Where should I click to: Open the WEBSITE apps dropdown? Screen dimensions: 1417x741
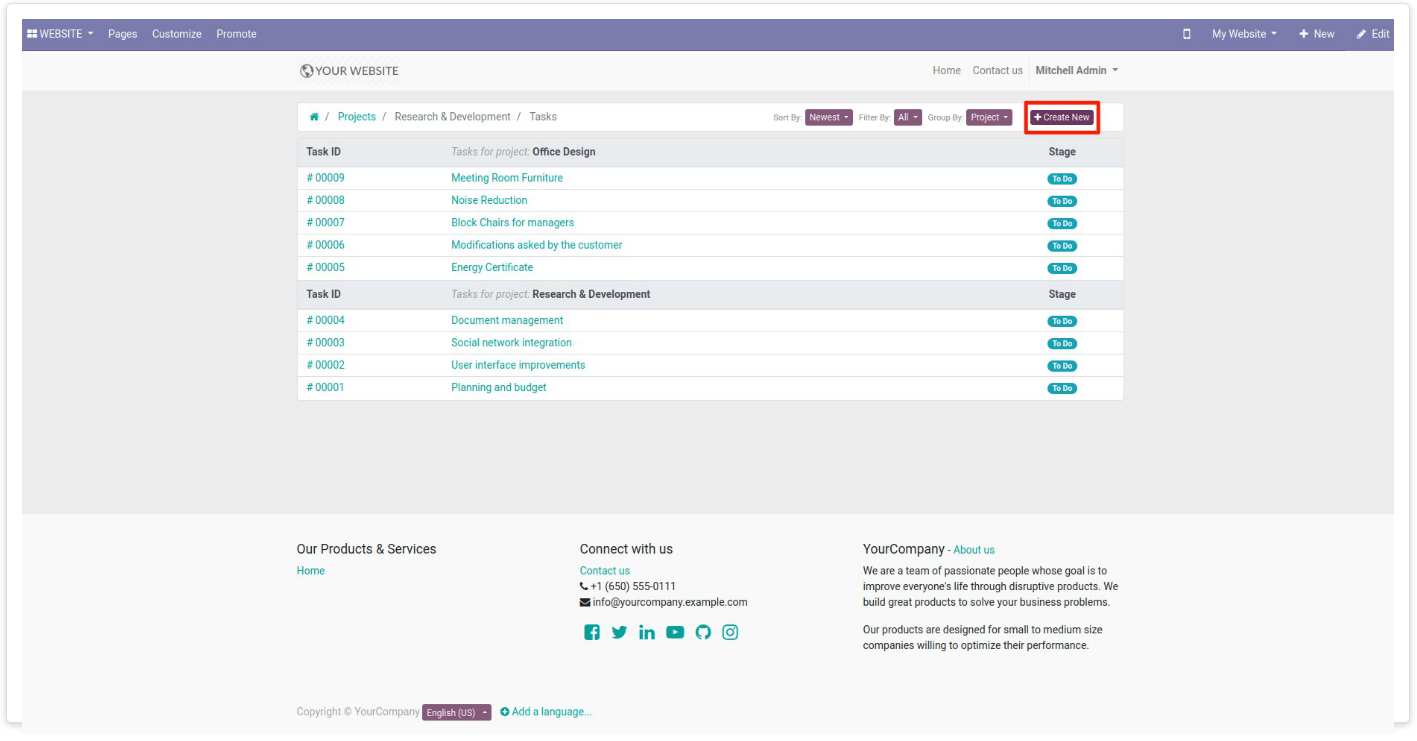(x=60, y=34)
